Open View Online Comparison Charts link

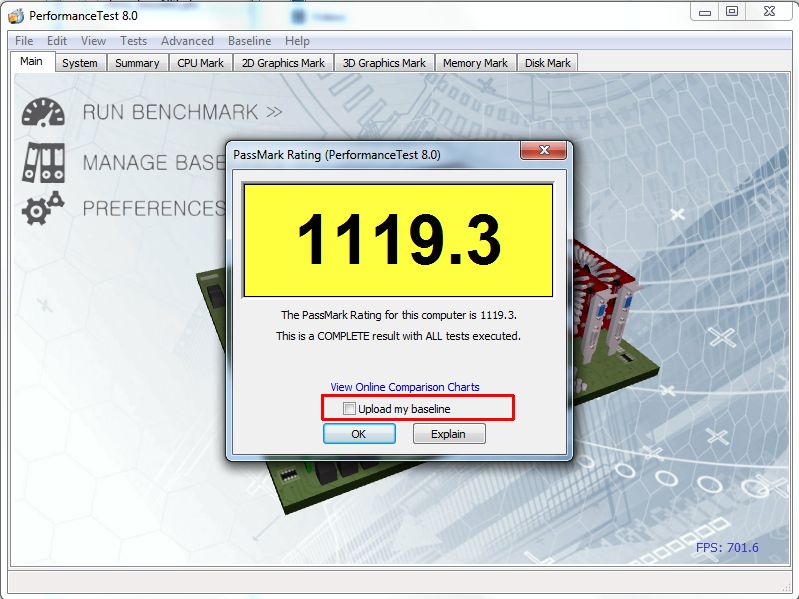[x=405, y=387]
